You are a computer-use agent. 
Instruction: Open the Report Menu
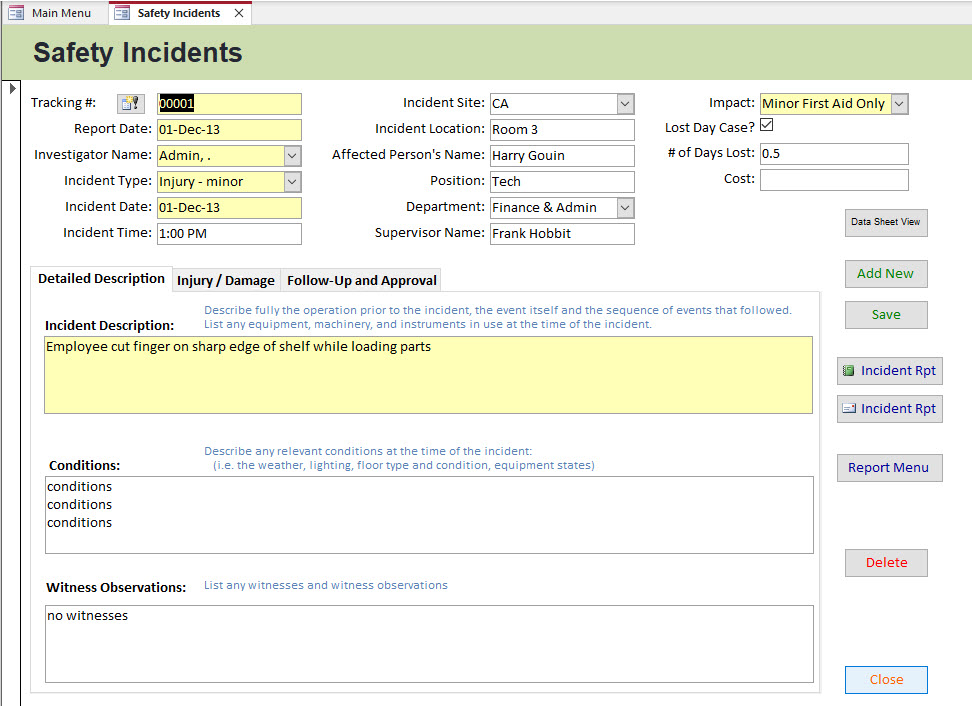point(889,468)
